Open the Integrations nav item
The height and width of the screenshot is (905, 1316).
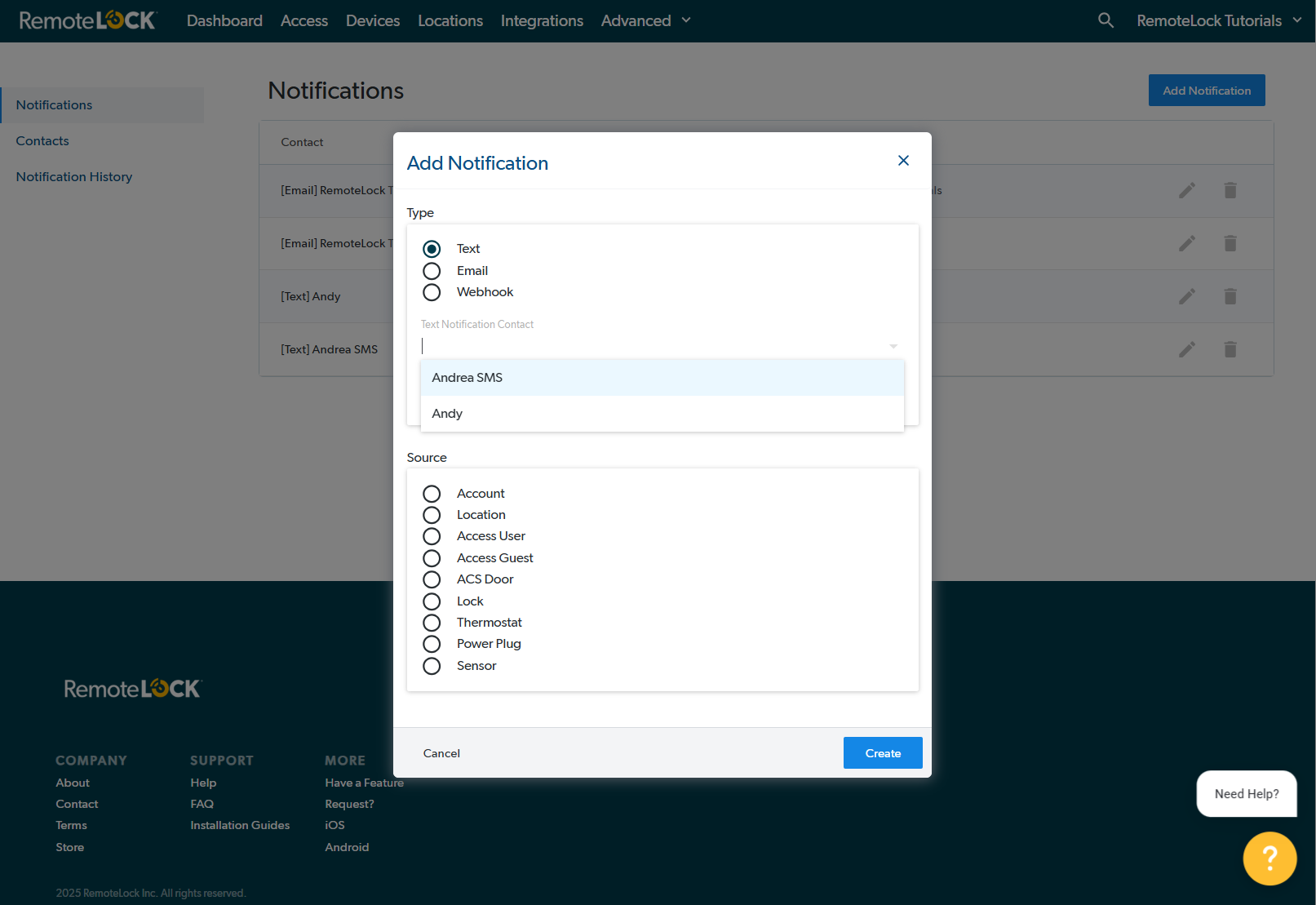coord(542,20)
